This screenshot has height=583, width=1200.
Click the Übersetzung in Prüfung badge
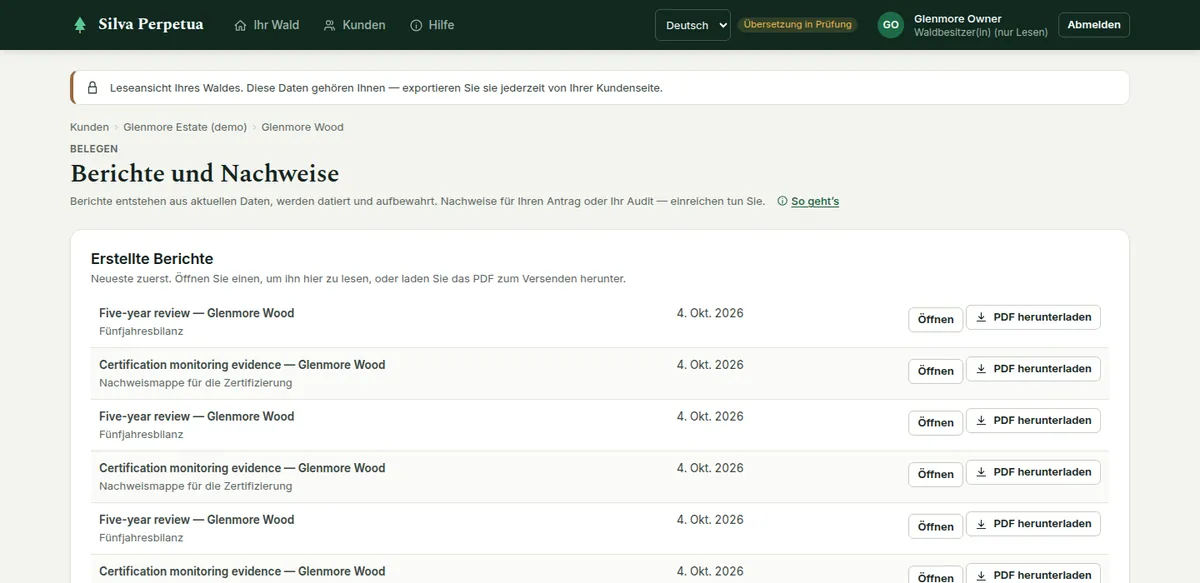[x=798, y=25]
